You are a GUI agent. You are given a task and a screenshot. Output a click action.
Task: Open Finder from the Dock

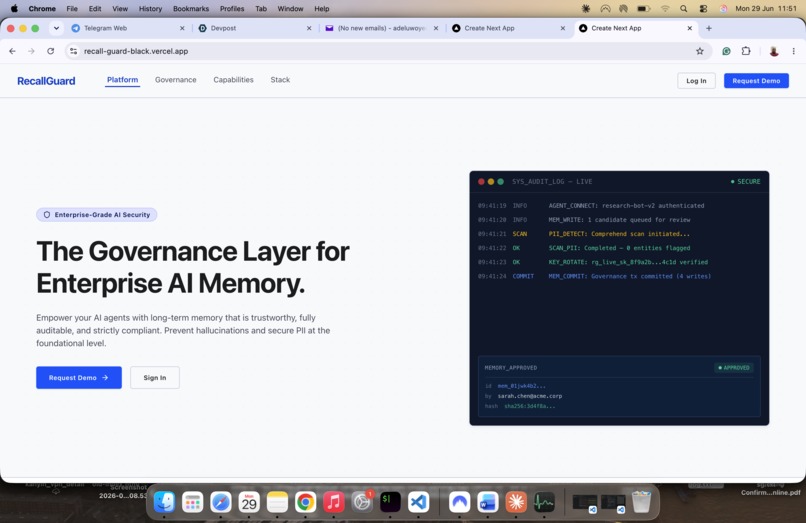pyautogui.click(x=164, y=502)
